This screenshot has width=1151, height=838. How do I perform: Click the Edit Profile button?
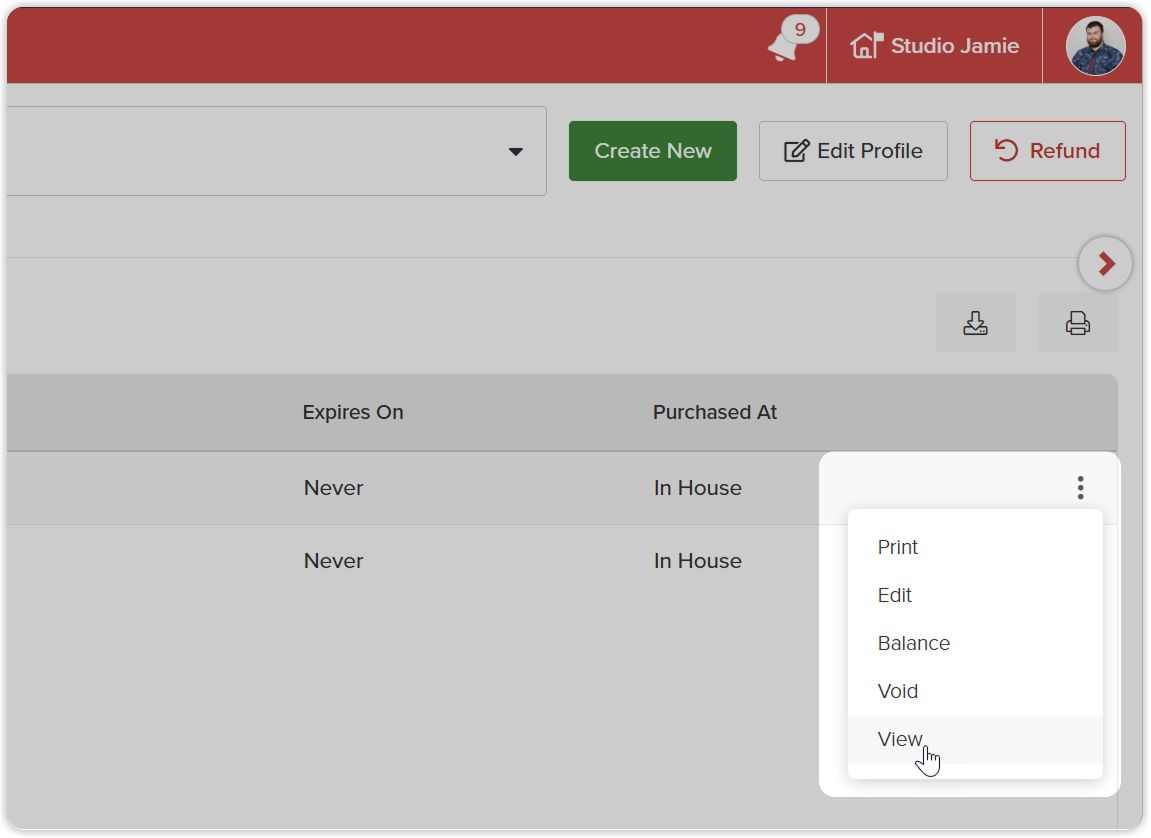click(853, 151)
